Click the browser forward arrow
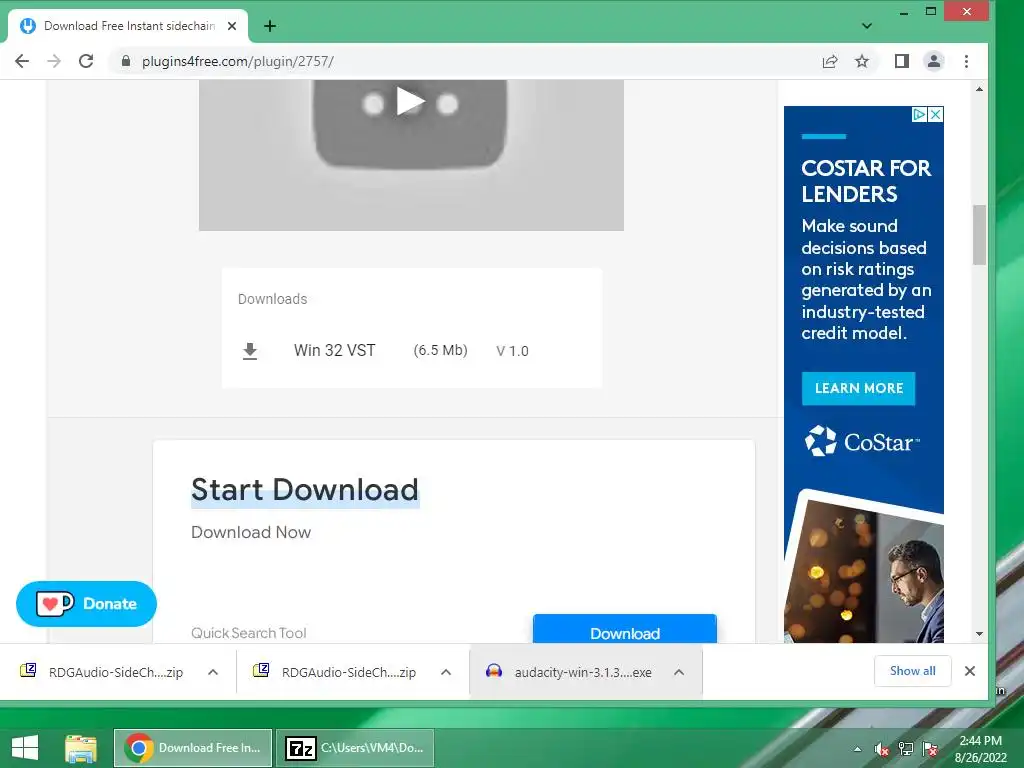 [54, 61]
